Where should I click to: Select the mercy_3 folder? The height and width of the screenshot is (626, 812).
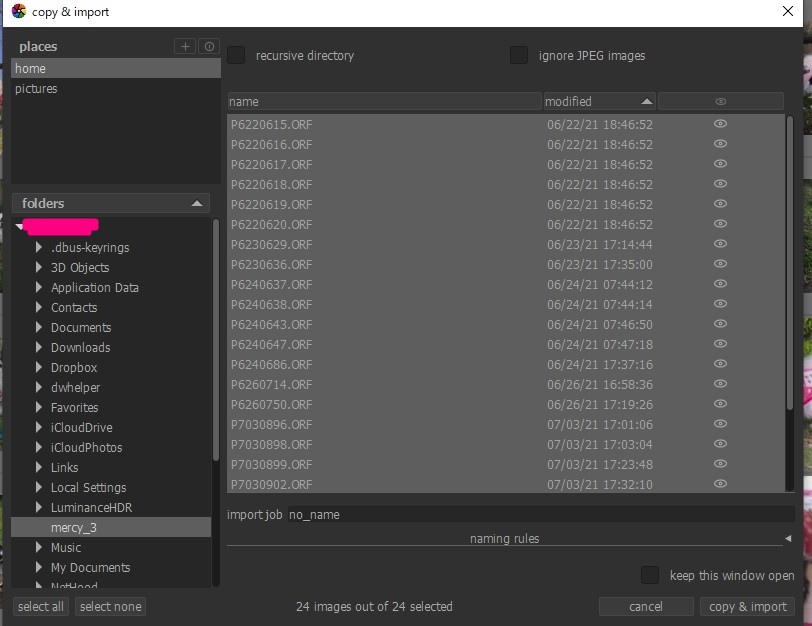[x=111, y=528]
